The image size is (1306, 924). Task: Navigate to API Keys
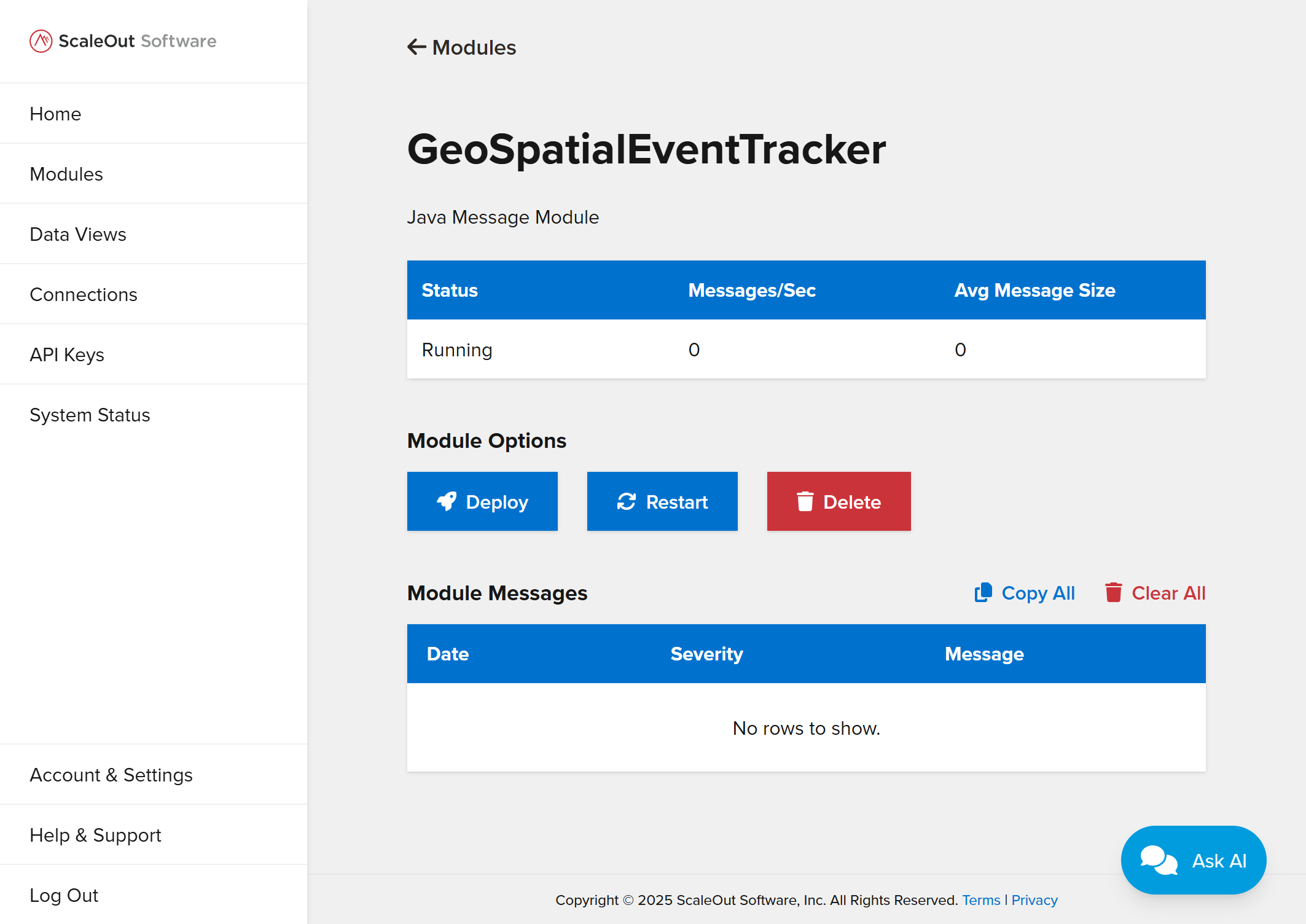[67, 354]
